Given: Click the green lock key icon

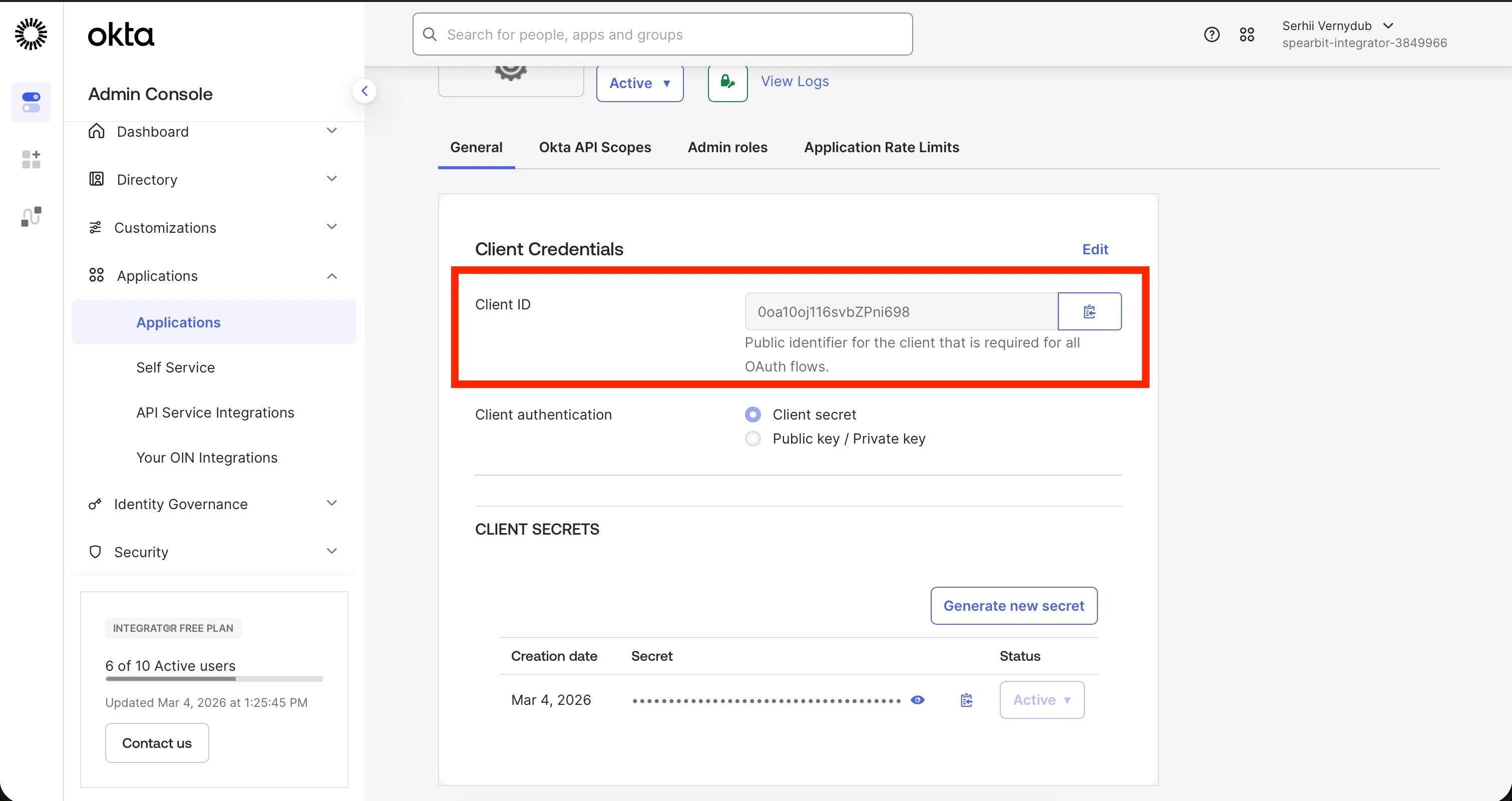Looking at the screenshot, I should tap(727, 82).
